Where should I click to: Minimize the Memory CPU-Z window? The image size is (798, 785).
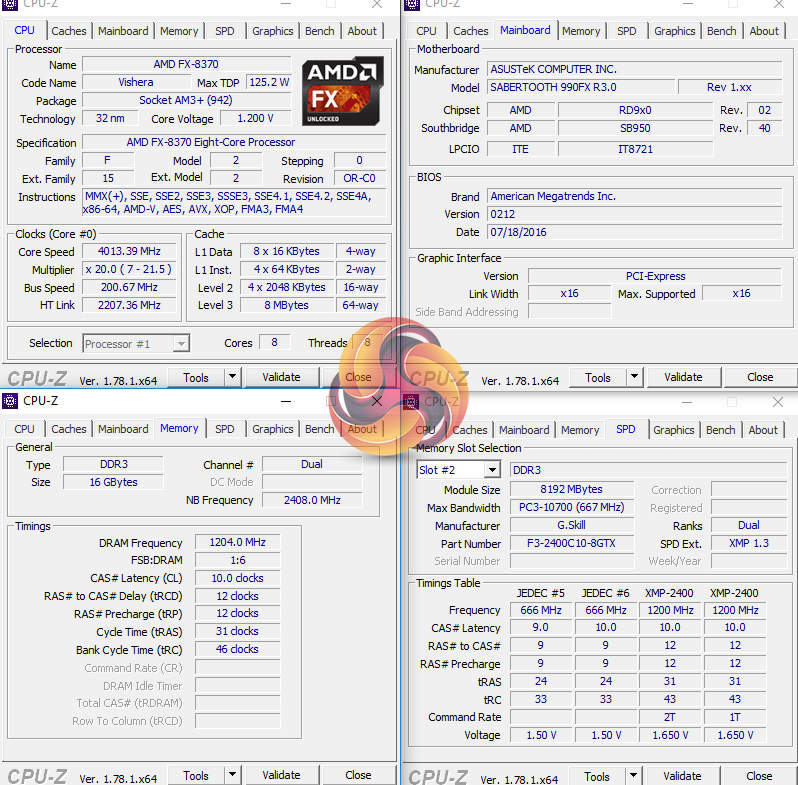tap(286, 402)
